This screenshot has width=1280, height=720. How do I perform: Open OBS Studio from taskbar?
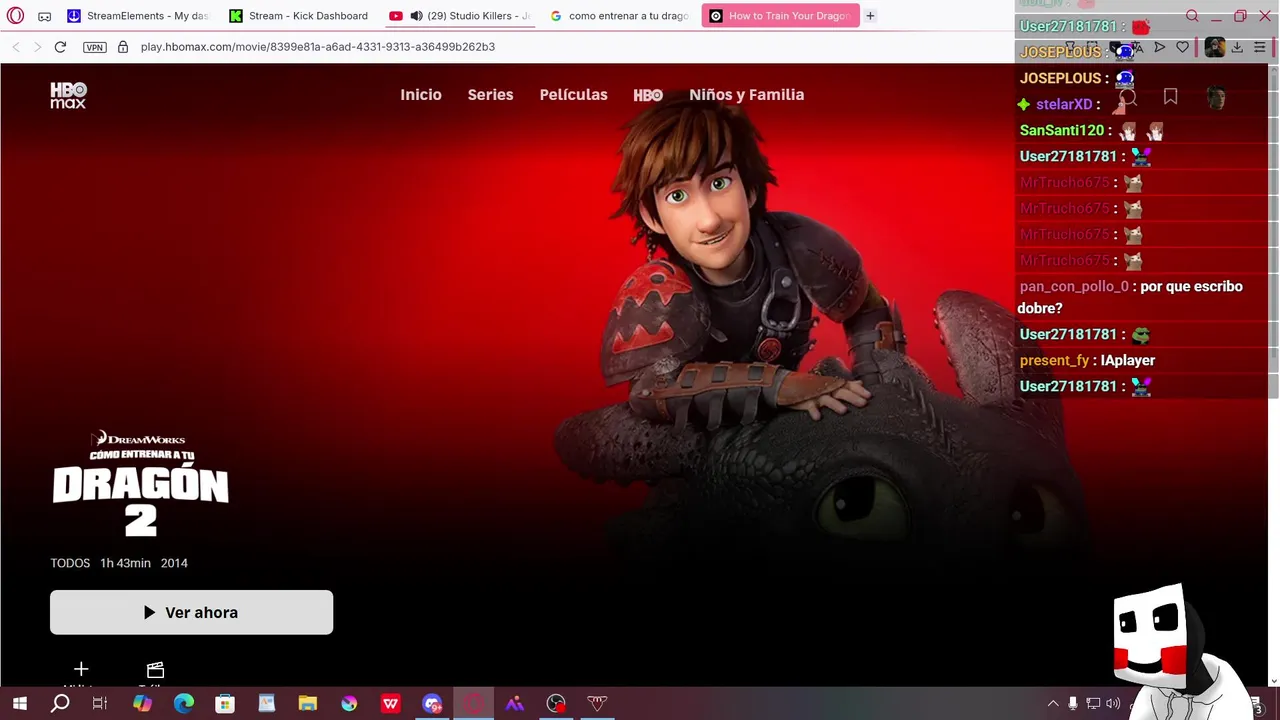pos(556,704)
